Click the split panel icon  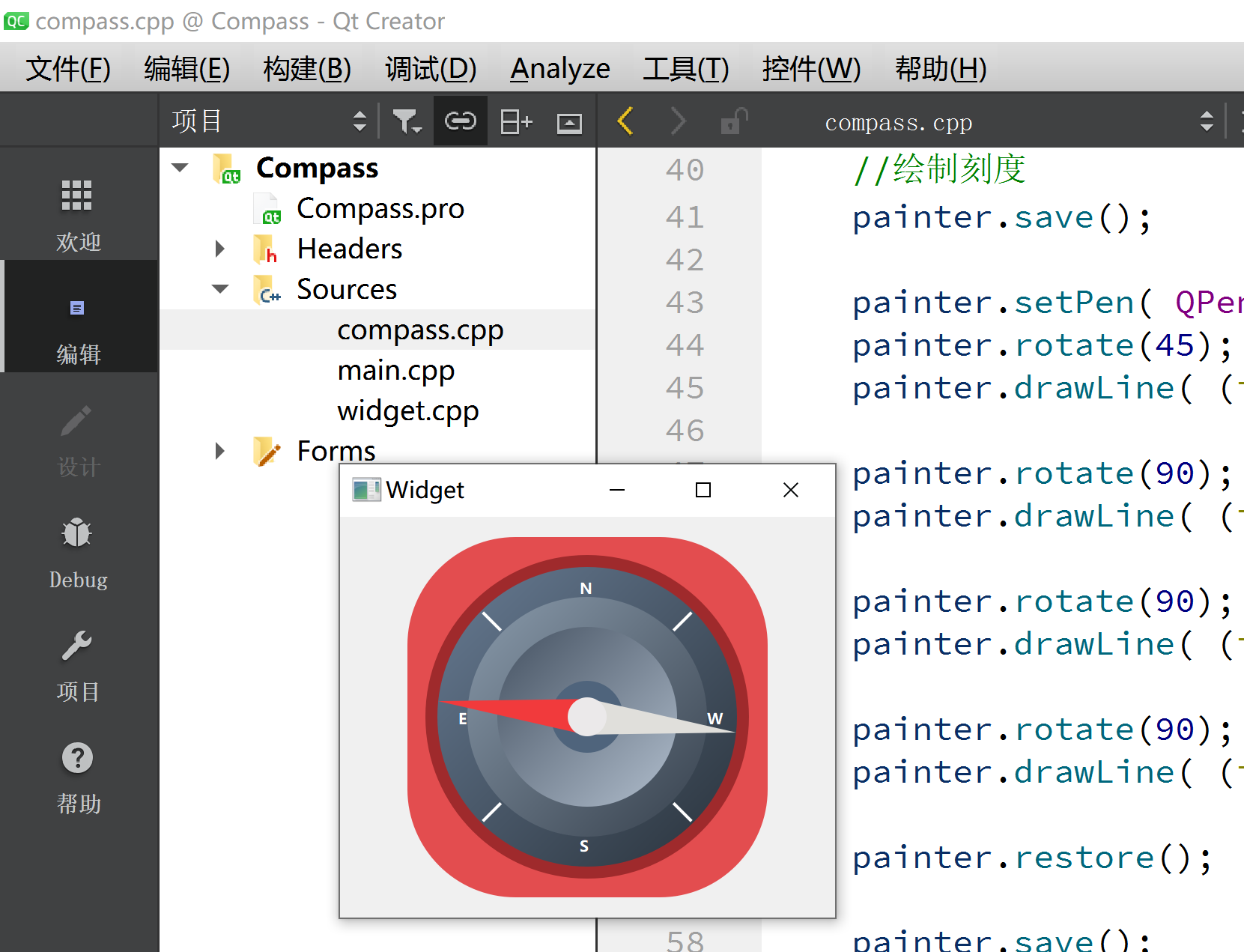[x=515, y=121]
